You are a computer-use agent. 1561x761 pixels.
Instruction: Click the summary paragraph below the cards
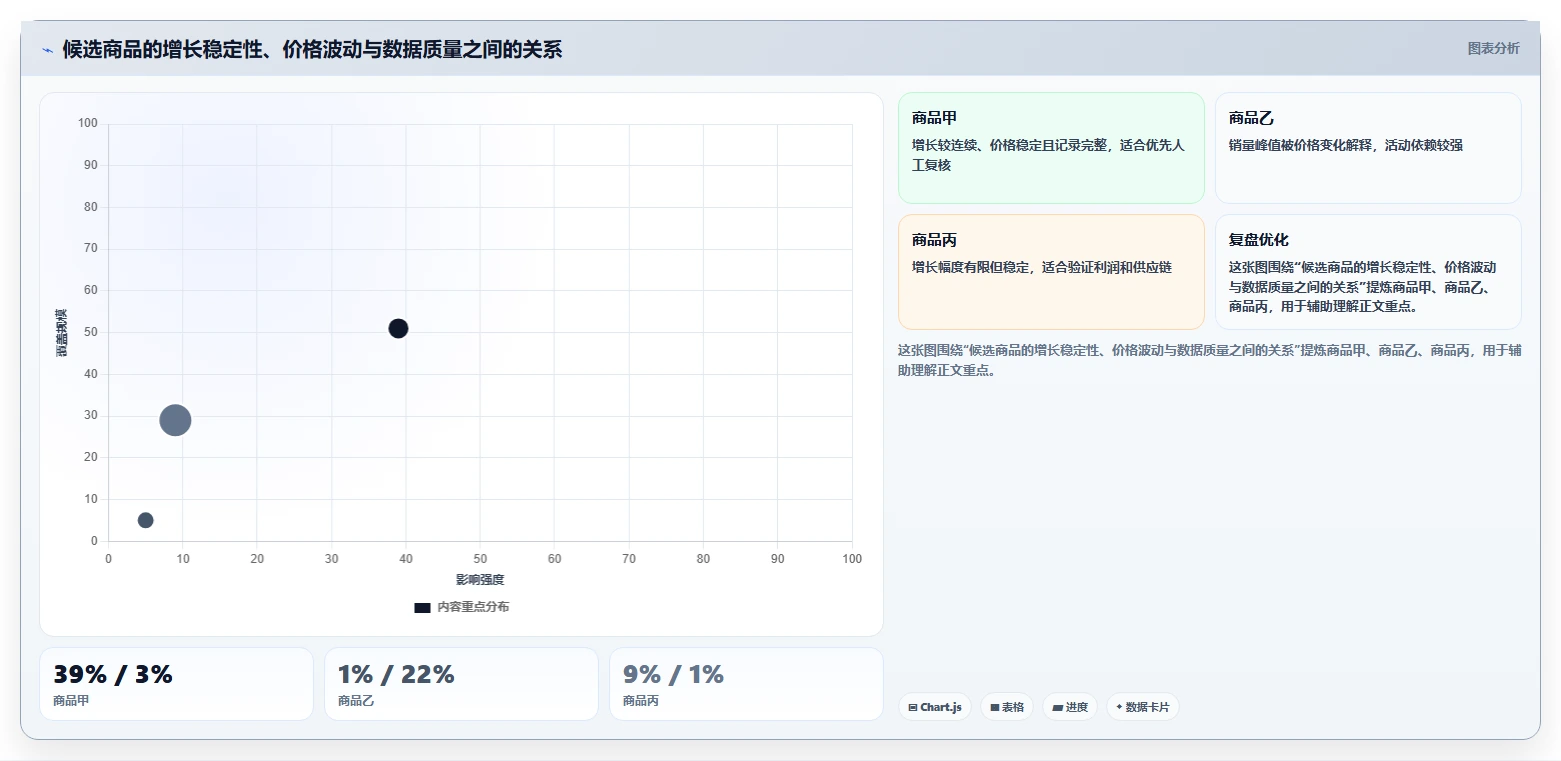[x=1210, y=360]
